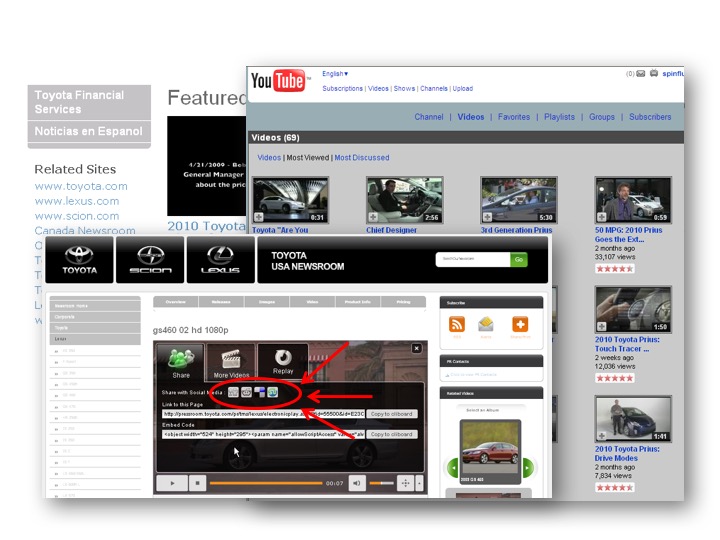Open the More Videos clapperboard icon
Screen dimensions: 720x540
[x=231, y=359]
